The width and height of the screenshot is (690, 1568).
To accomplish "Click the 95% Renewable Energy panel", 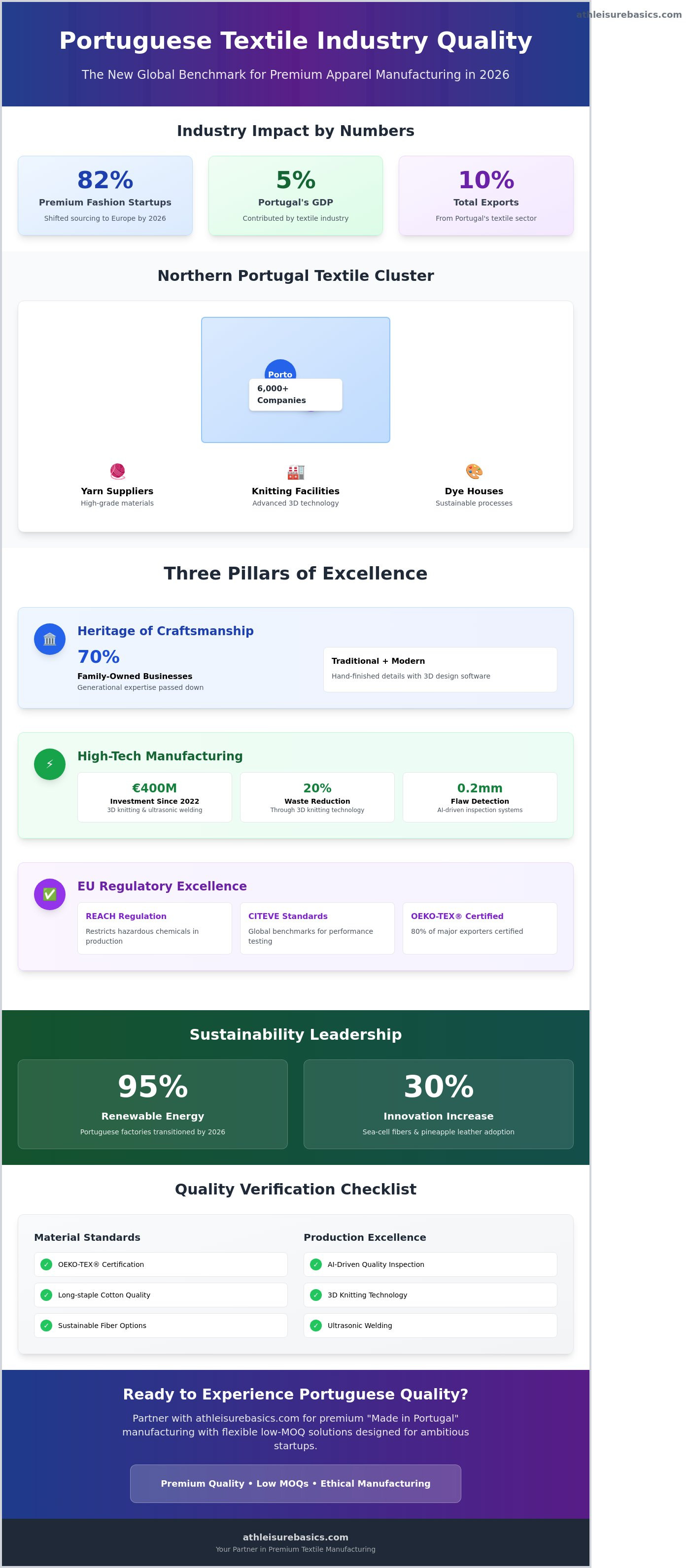I will pyautogui.click(x=153, y=1104).
